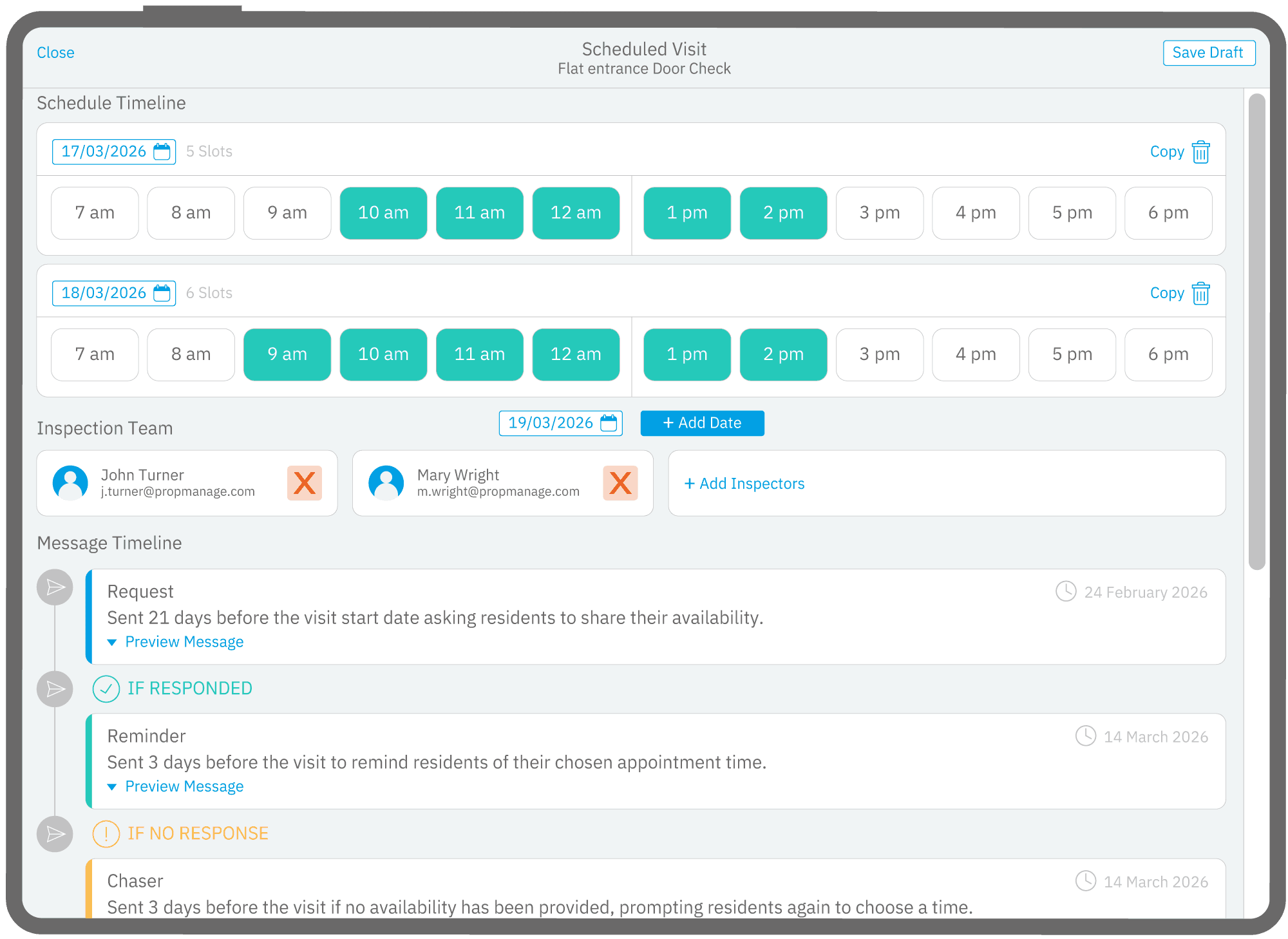
Task: Remove John Turner from inspection team
Action: coord(304,483)
